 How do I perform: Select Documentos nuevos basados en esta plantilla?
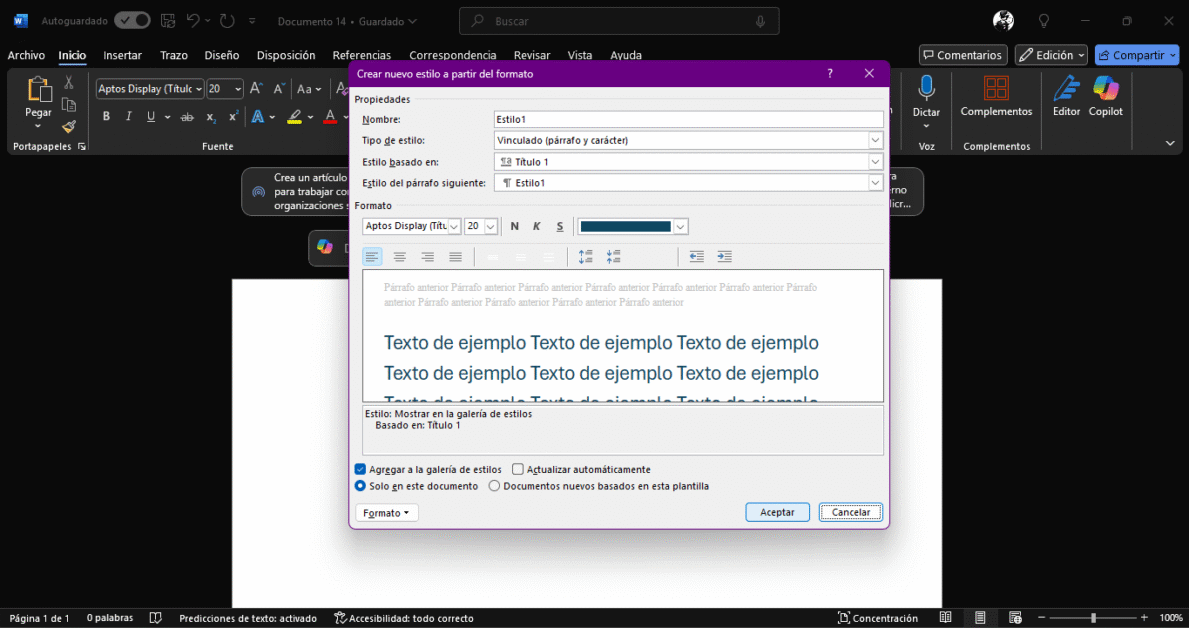494,485
